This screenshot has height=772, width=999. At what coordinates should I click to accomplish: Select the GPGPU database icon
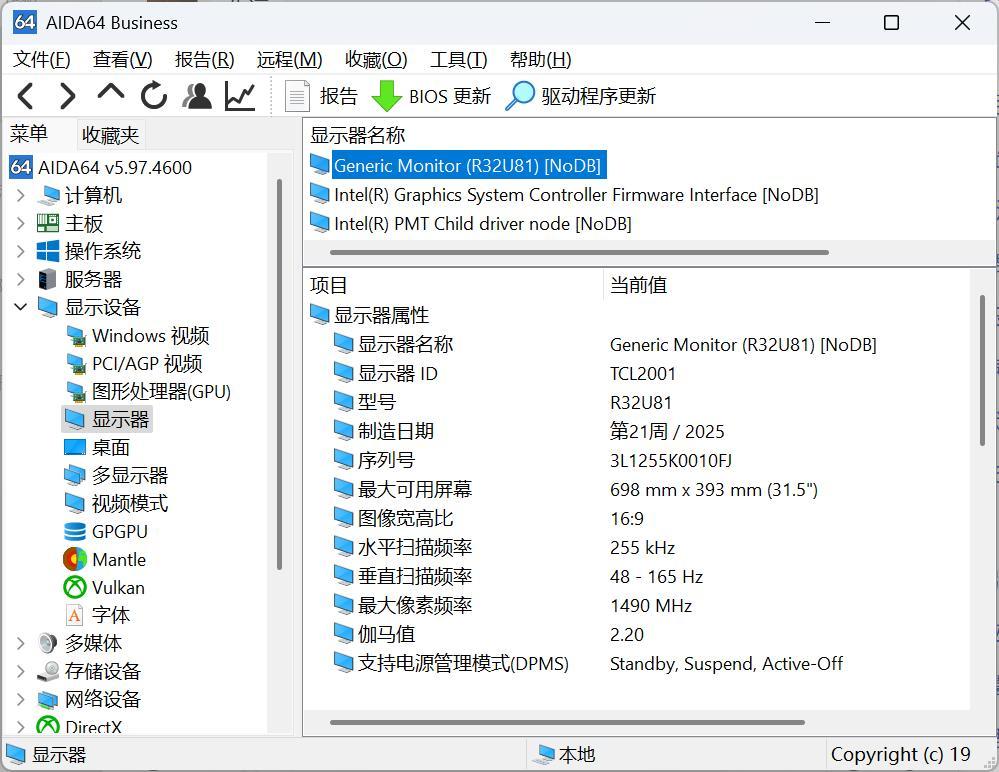(75, 531)
